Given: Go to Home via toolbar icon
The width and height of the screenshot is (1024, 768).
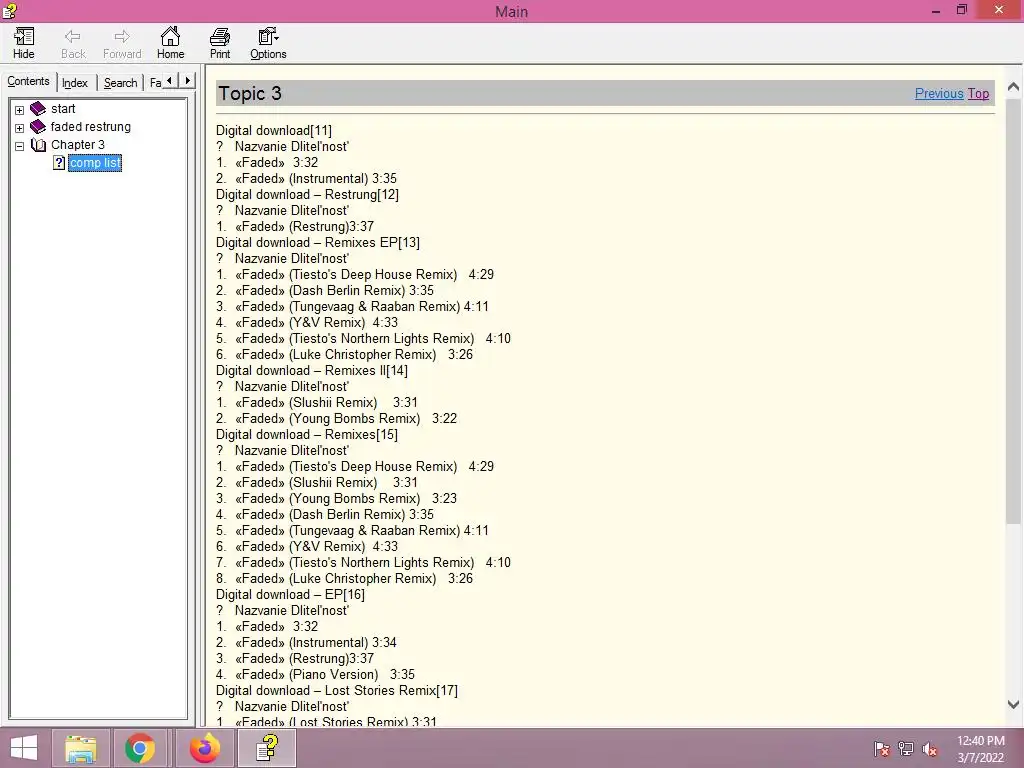Looking at the screenshot, I should pyautogui.click(x=170, y=43).
